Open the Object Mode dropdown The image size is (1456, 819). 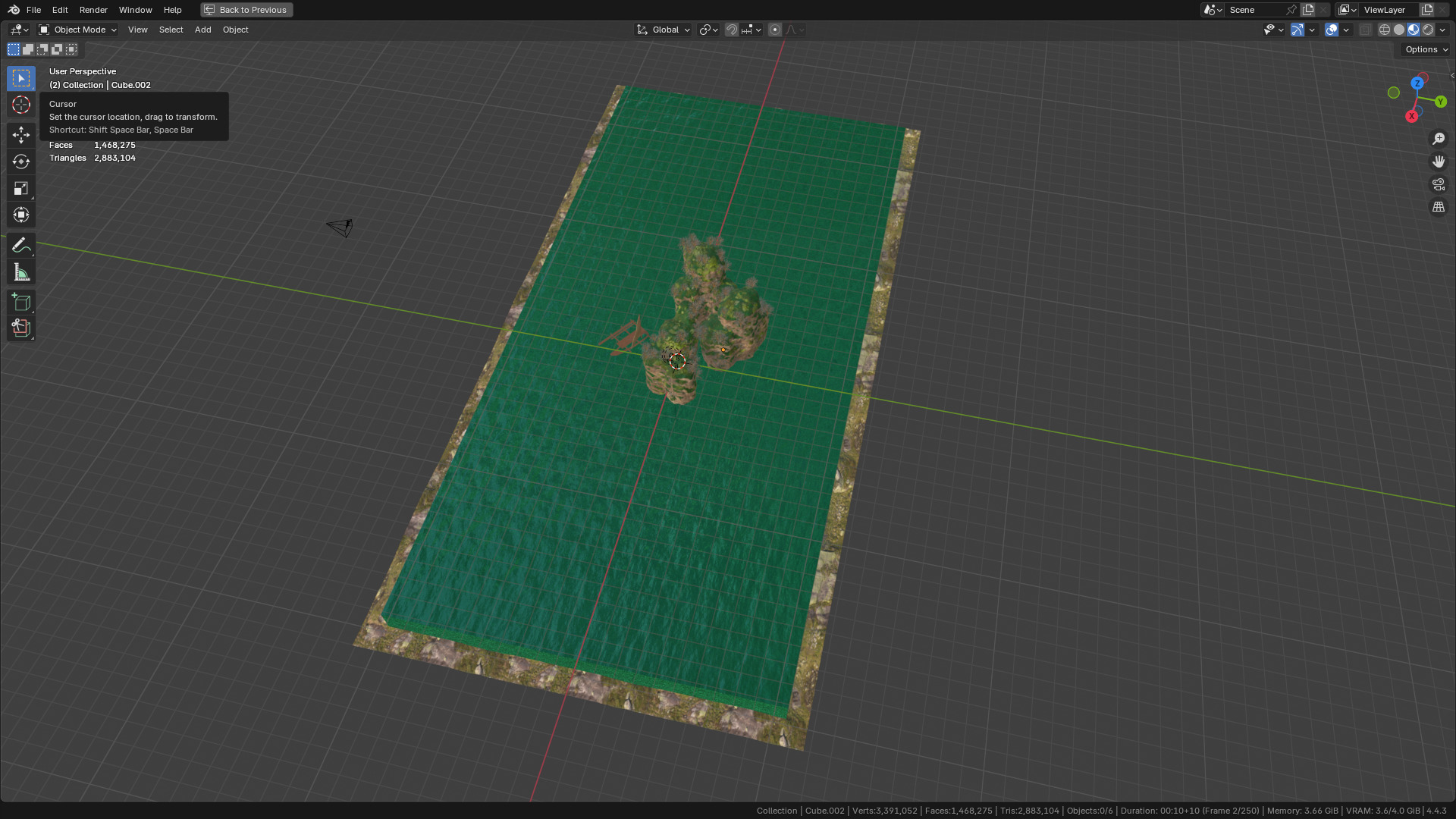pos(78,30)
